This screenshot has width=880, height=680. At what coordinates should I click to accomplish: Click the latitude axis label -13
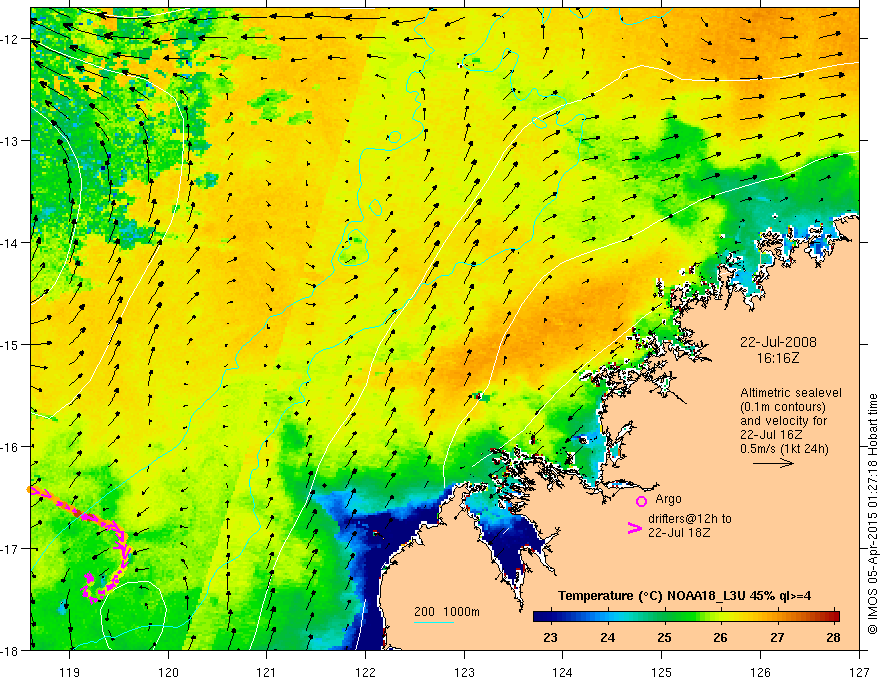pos(11,141)
